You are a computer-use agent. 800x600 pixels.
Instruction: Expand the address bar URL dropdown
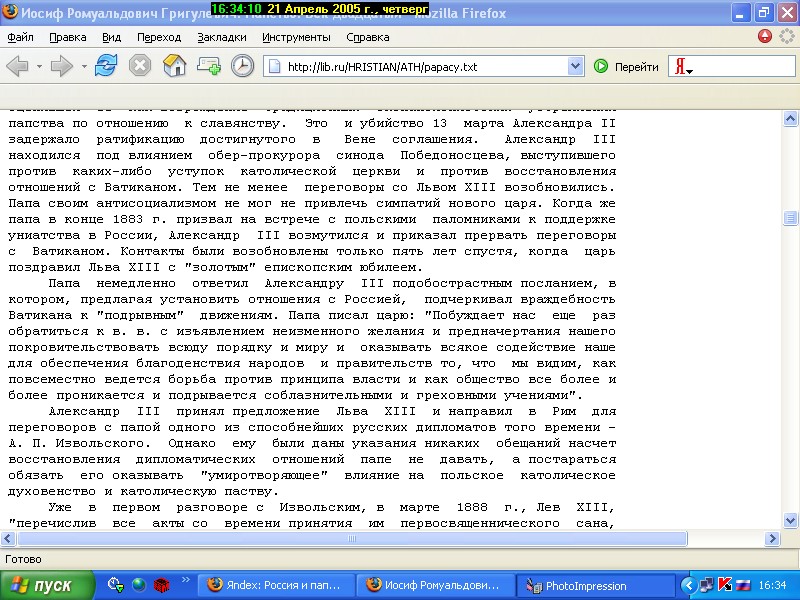575,67
